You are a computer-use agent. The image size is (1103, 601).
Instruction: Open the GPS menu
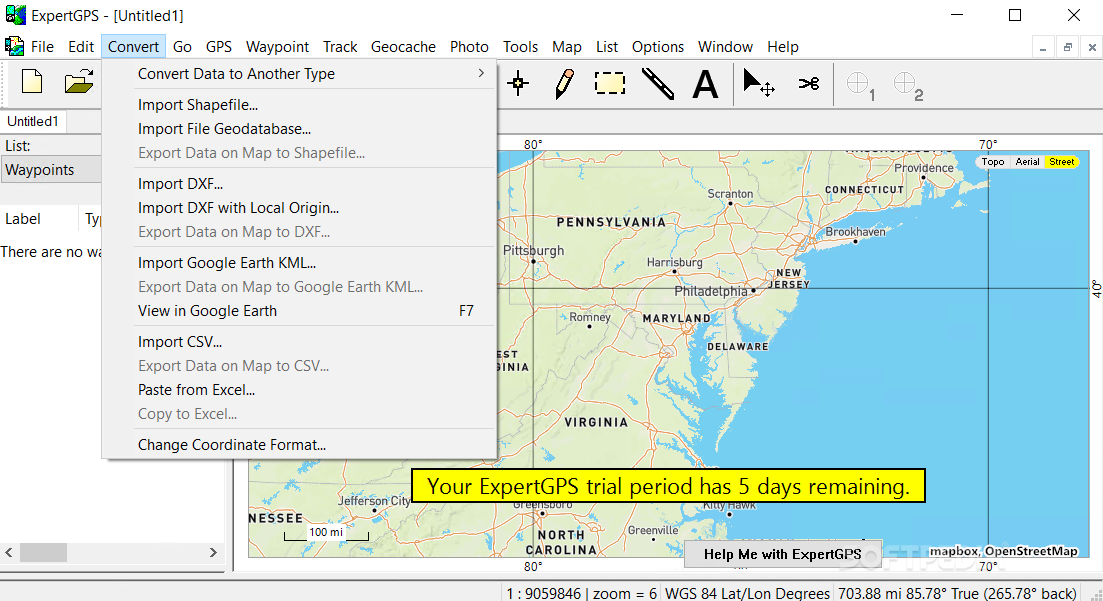[x=219, y=46]
